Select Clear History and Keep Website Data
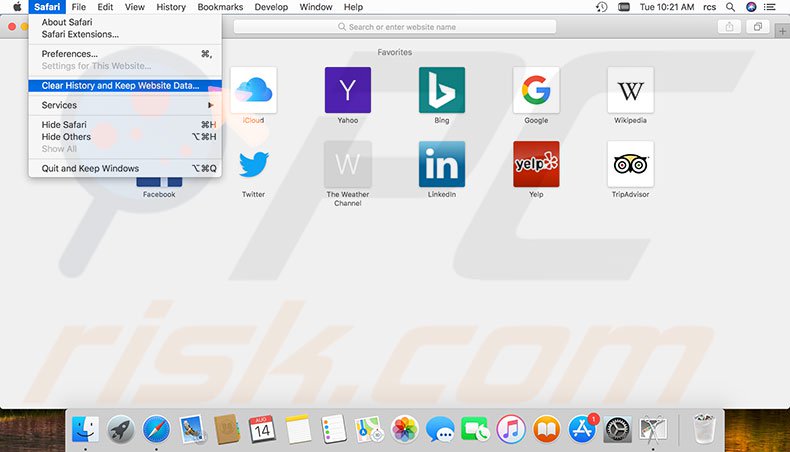This screenshot has height=452, width=790. 125,86
